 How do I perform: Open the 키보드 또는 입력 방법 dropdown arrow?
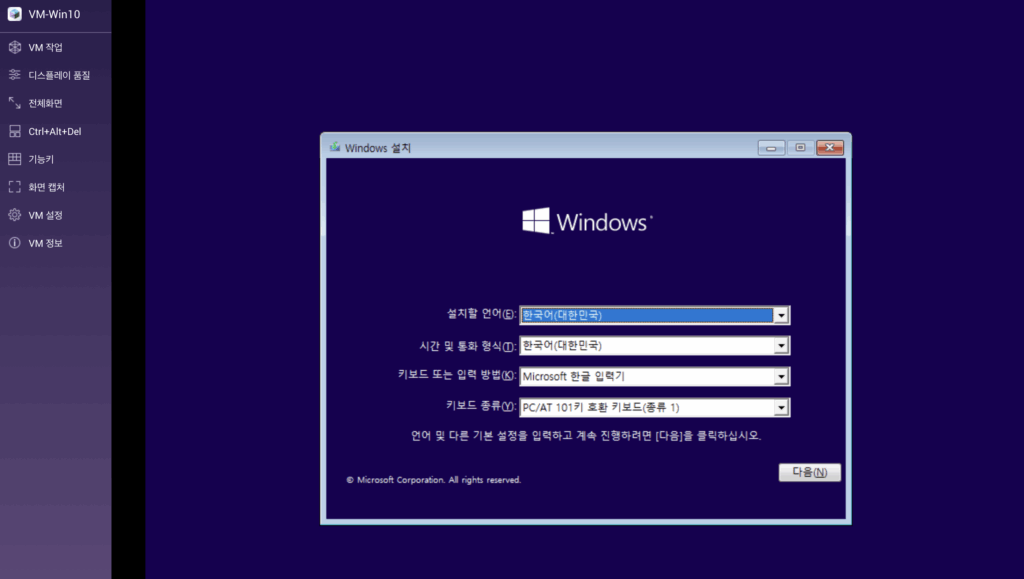(x=781, y=376)
